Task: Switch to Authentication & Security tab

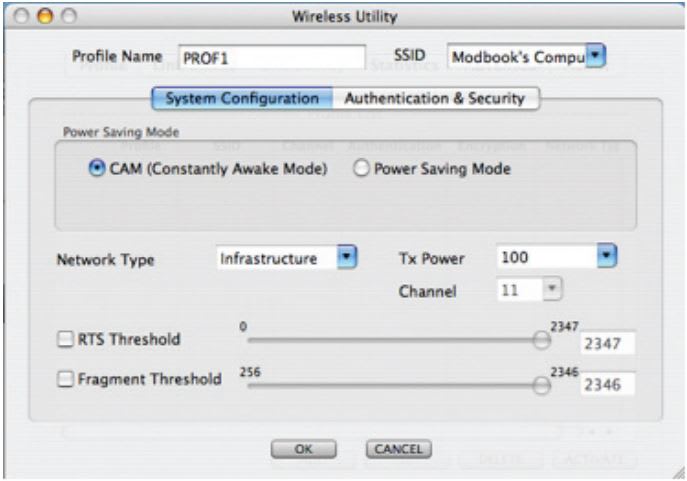Action: 435,98
